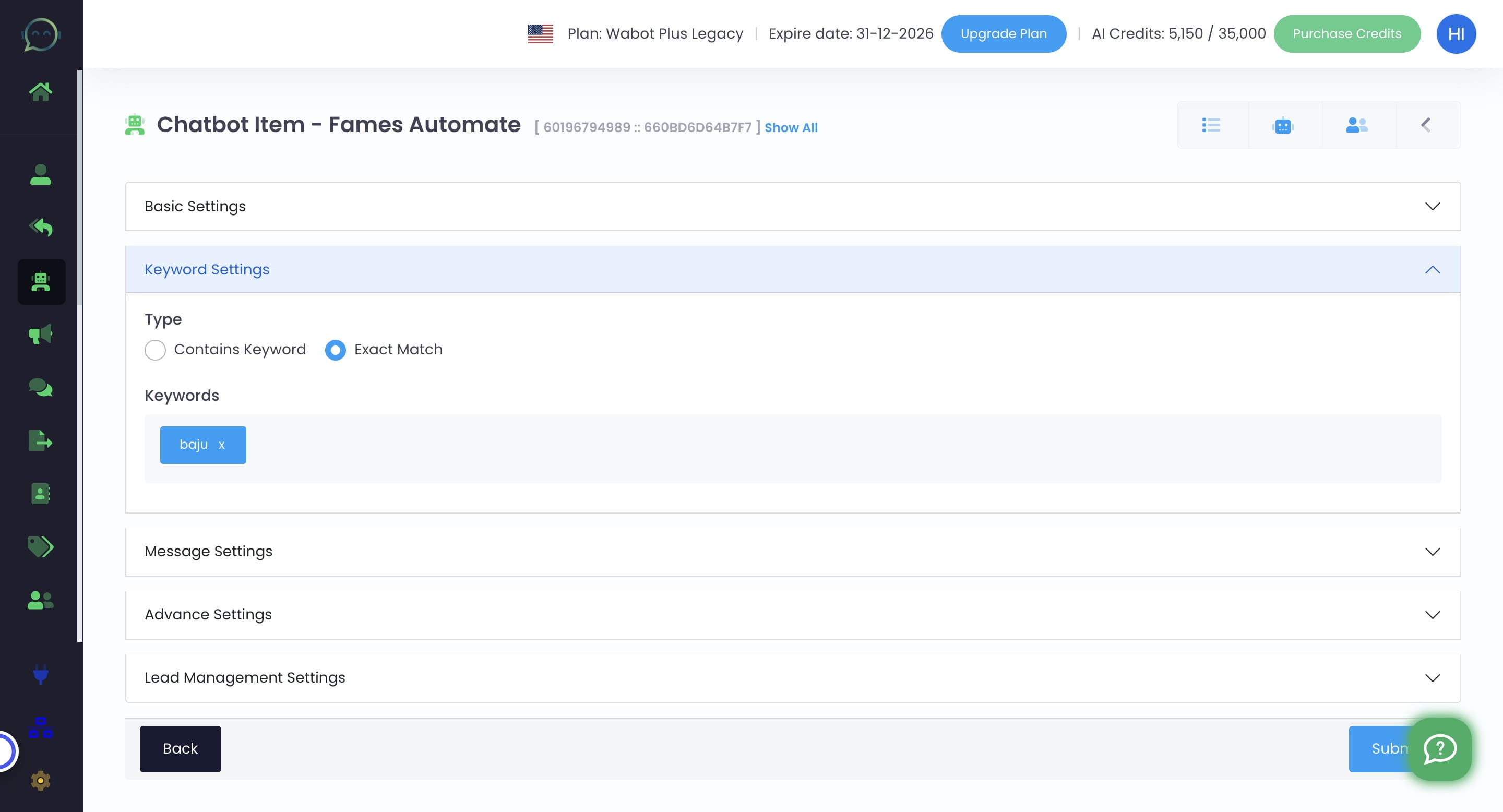Click the tags icon in sidebar
Image resolution: width=1503 pixels, height=812 pixels.
tap(40, 546)
